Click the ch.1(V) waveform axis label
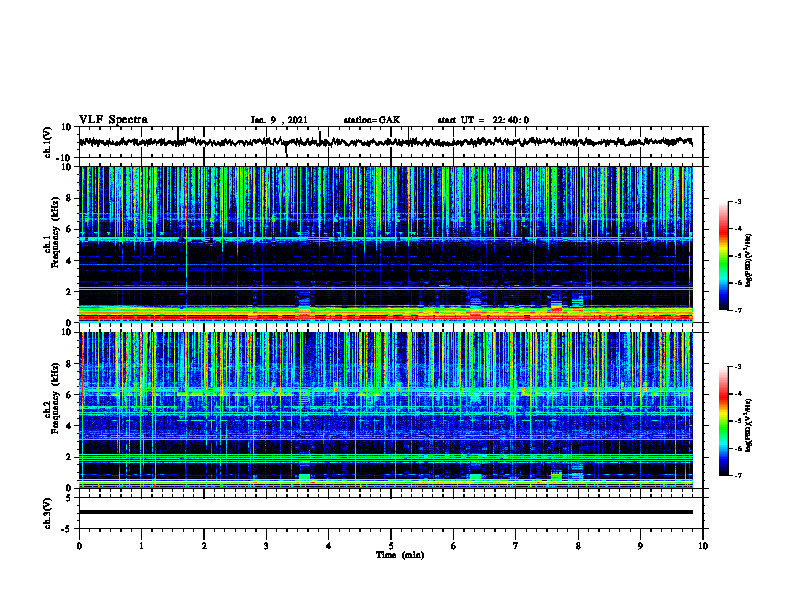 (x=48, y=142)
